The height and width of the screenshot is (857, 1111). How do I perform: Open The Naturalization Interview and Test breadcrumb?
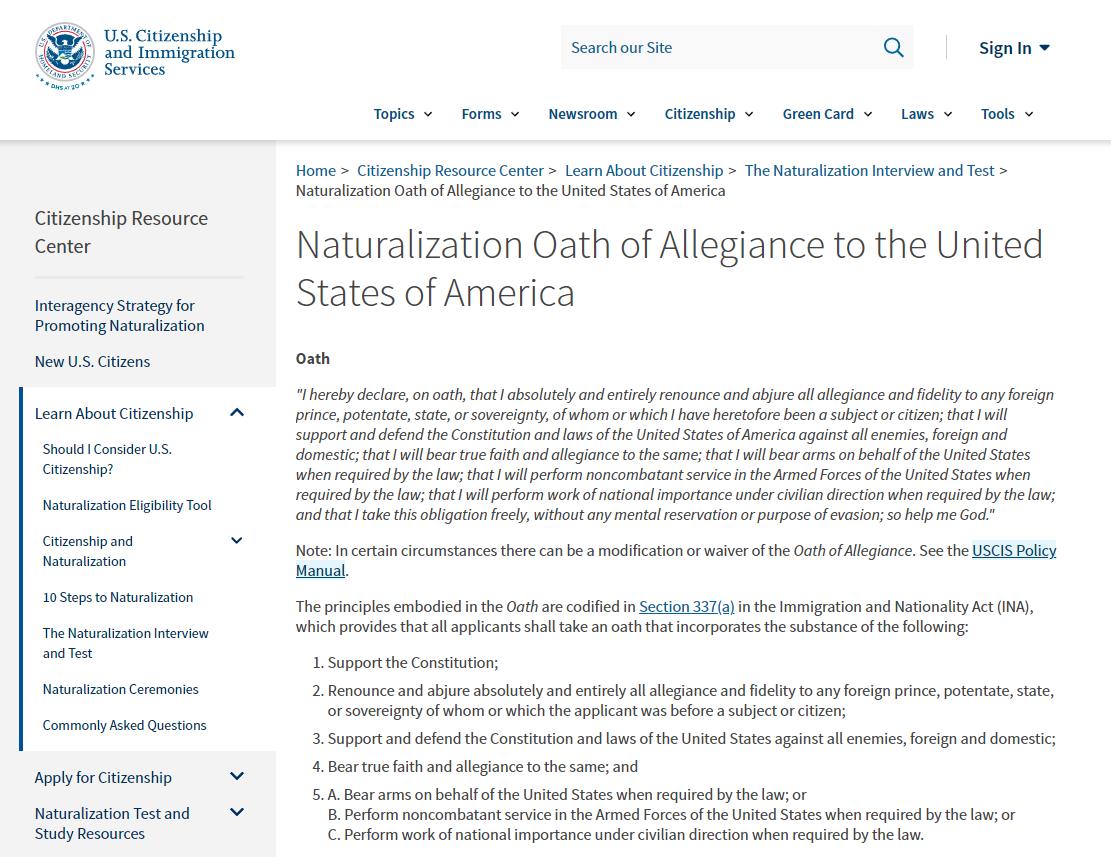click(869, 171)
